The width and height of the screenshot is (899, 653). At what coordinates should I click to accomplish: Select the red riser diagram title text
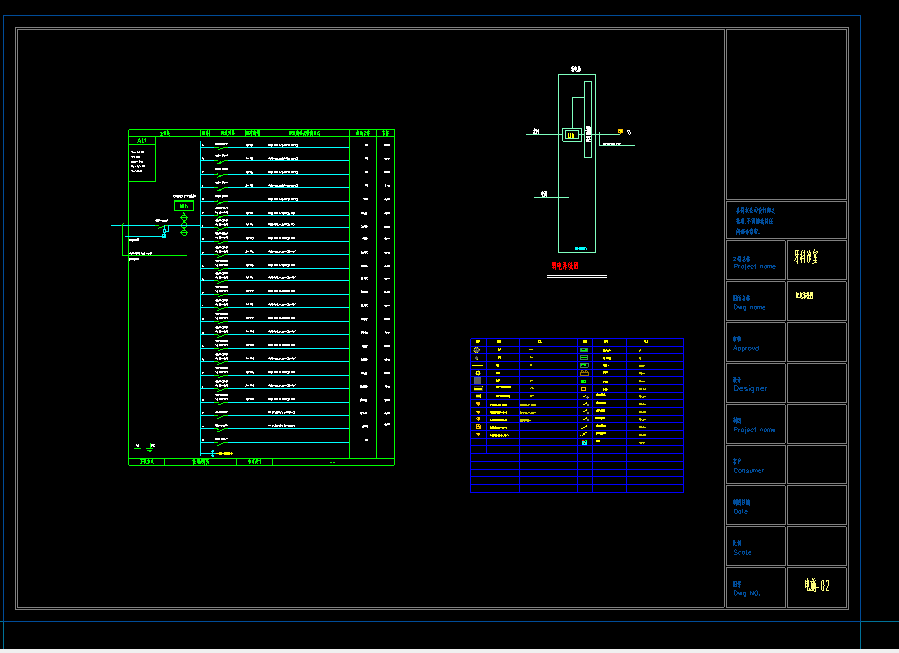point(564,267)
